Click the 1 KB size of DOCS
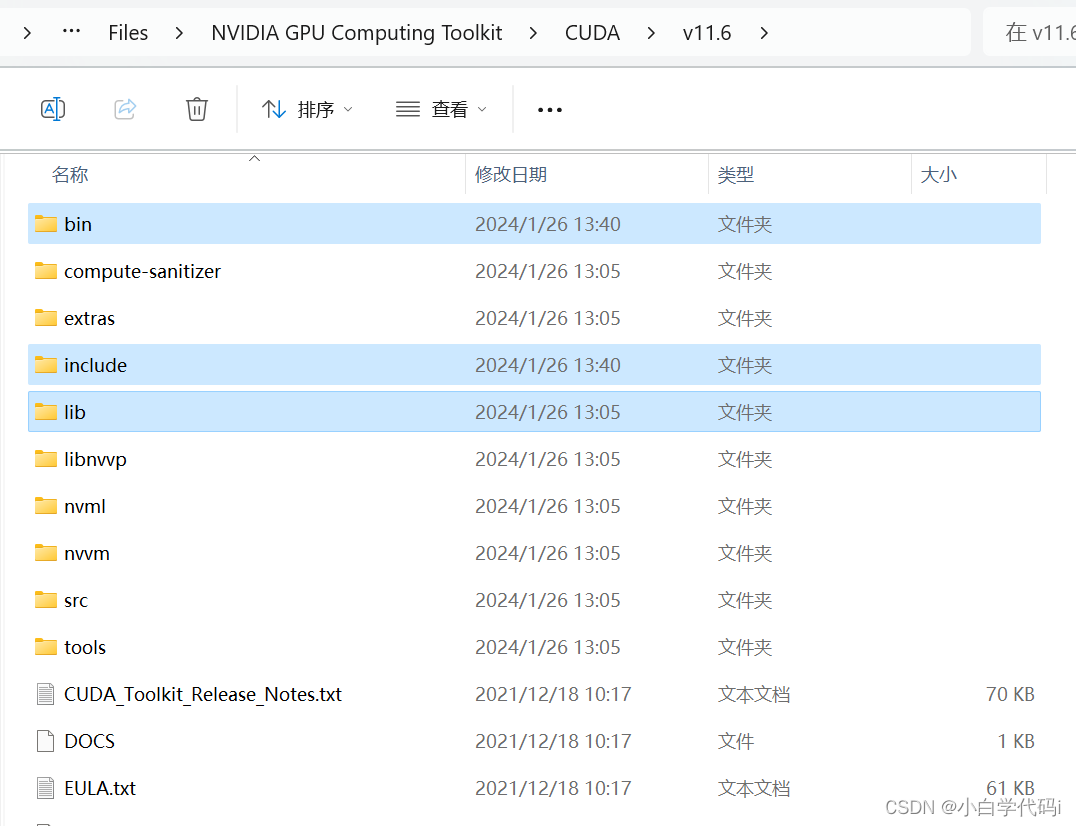 click(x=1016, y=741)
